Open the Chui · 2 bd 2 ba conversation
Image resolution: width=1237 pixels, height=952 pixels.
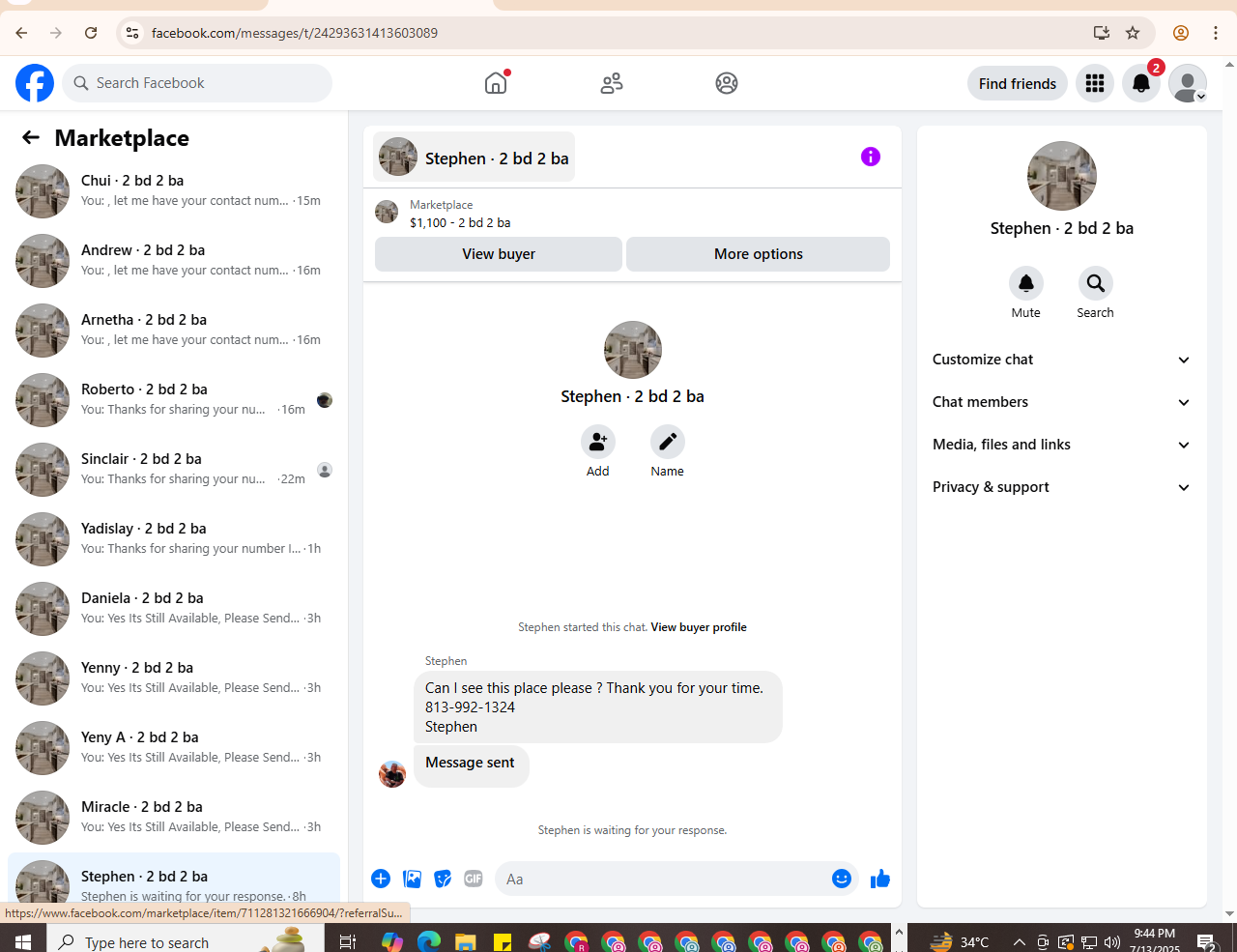[x=174, y=191]
